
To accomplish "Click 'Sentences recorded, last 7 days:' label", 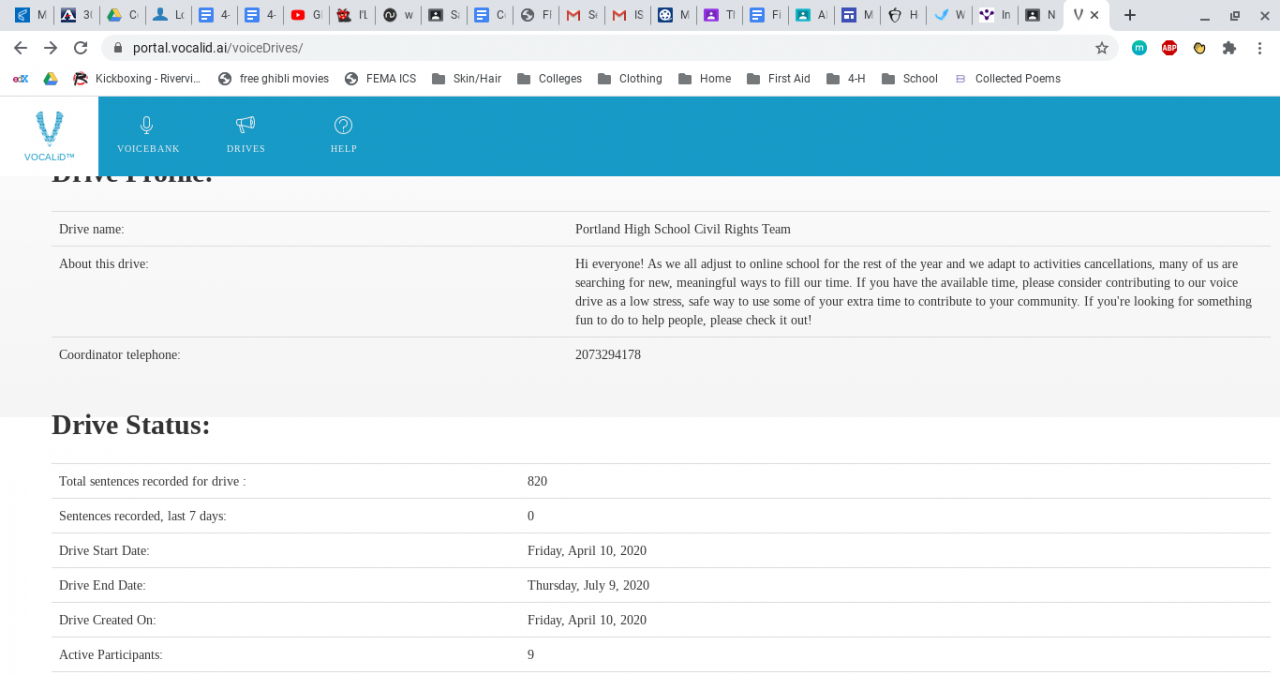I will coord(143,516).
